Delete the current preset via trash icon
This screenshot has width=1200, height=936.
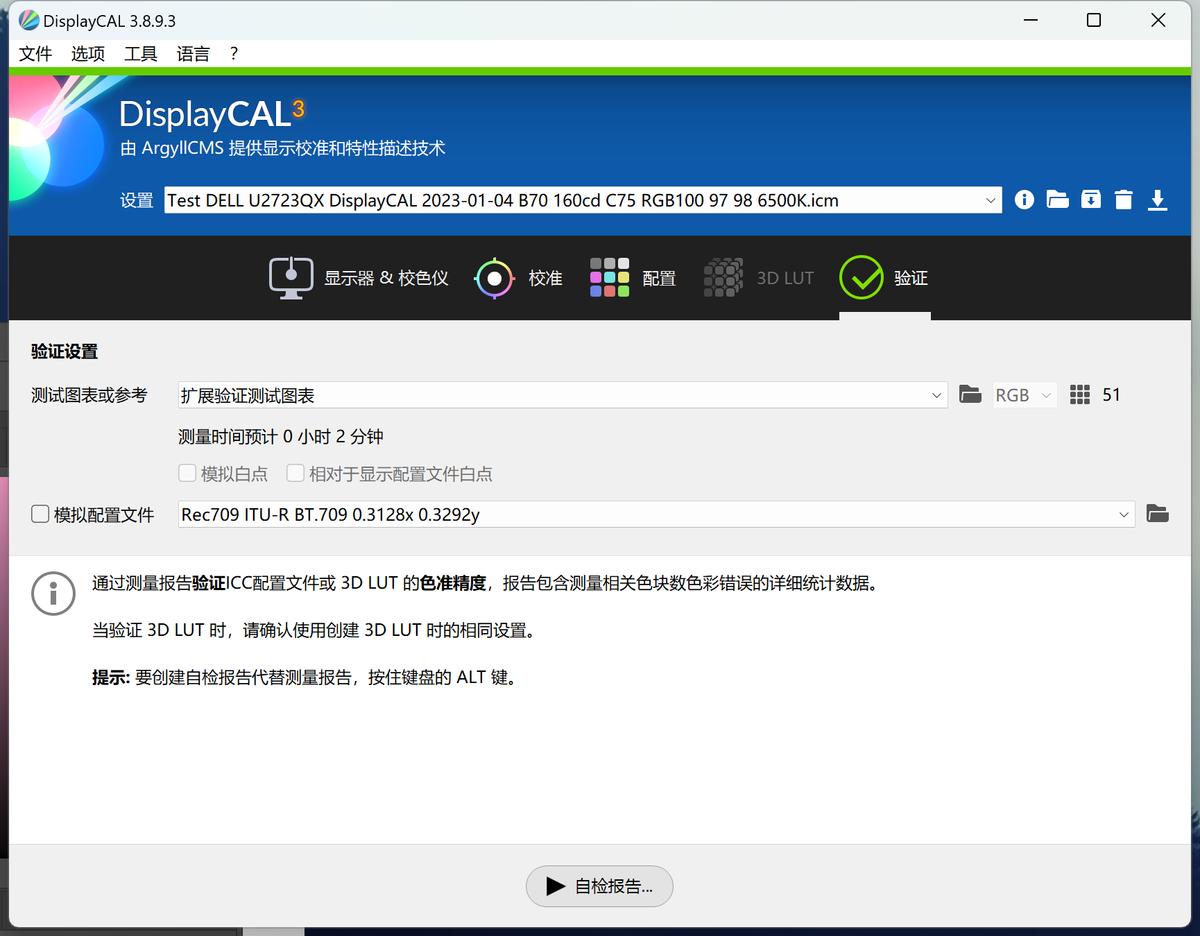pos(1124,200)
